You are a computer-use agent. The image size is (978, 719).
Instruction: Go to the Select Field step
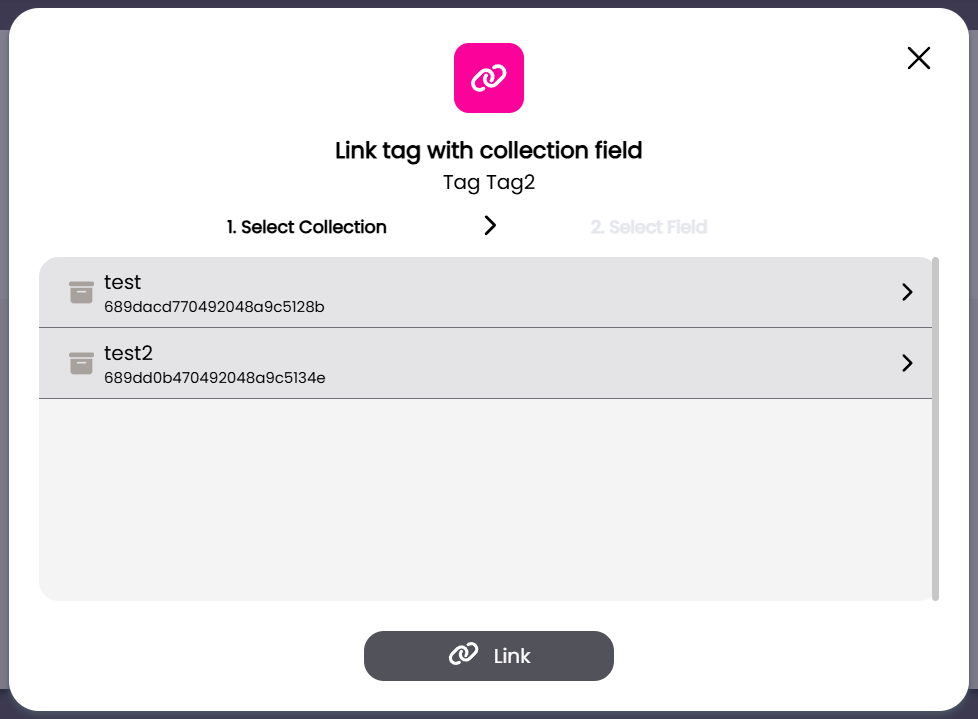tap(648, 227)
